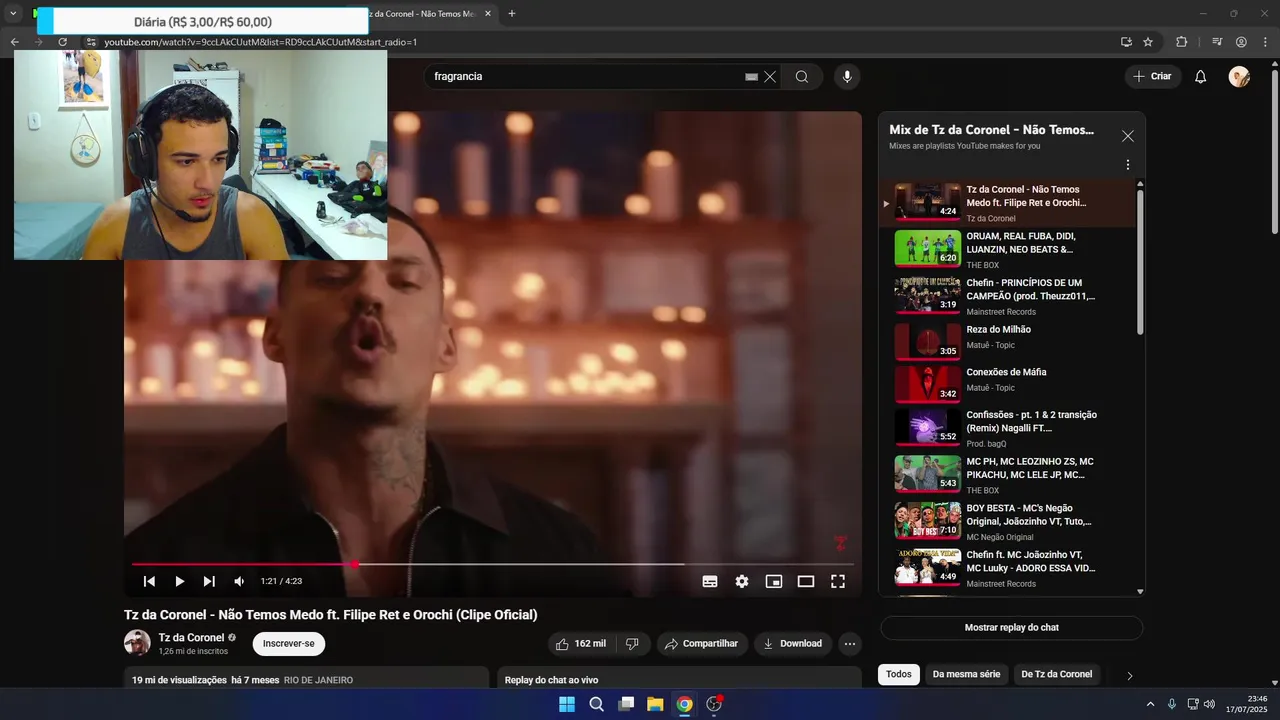Open the player settings gear

[x=742, y=581]
